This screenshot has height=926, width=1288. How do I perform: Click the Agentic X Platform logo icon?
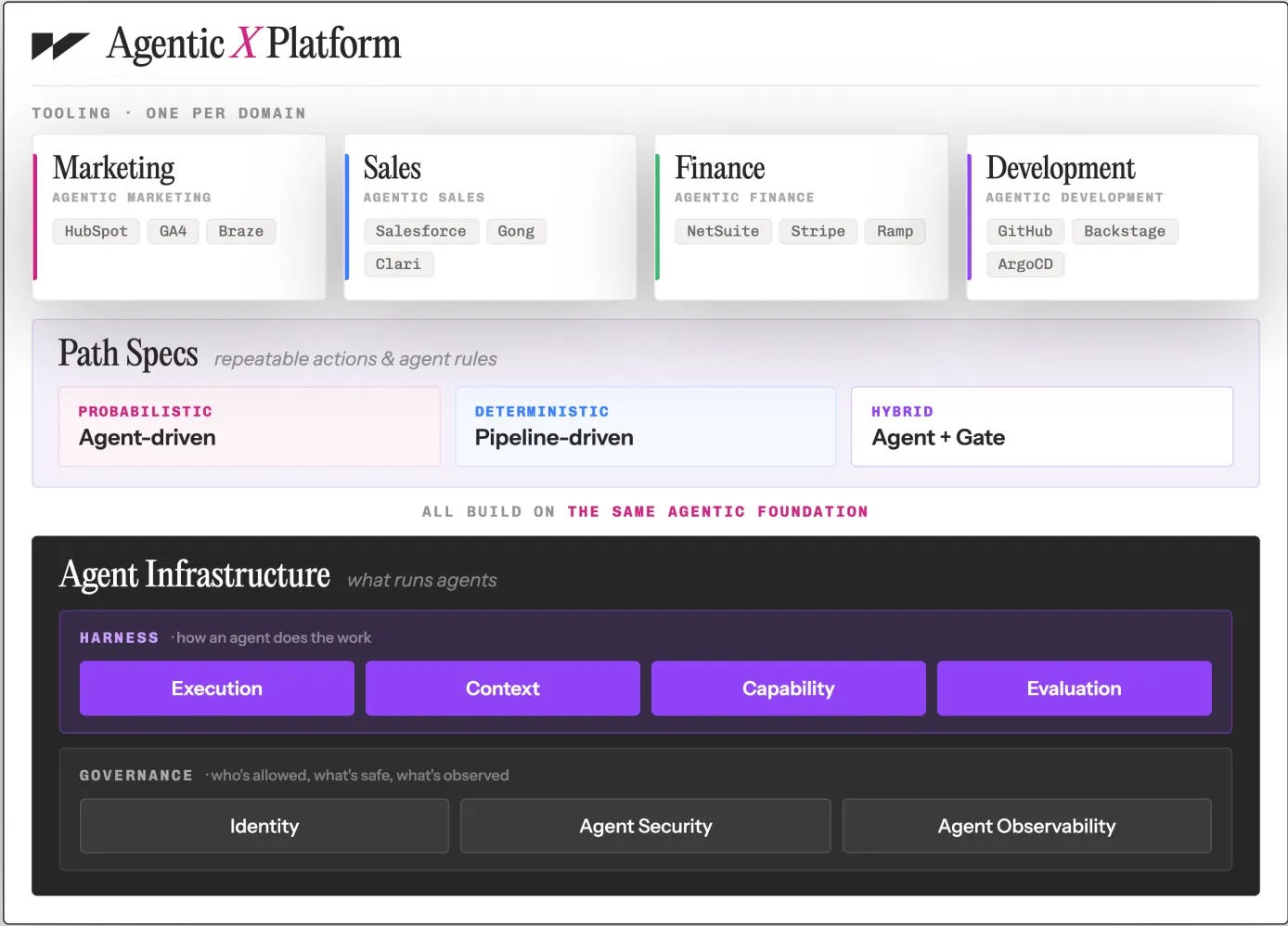pos(60,45)
